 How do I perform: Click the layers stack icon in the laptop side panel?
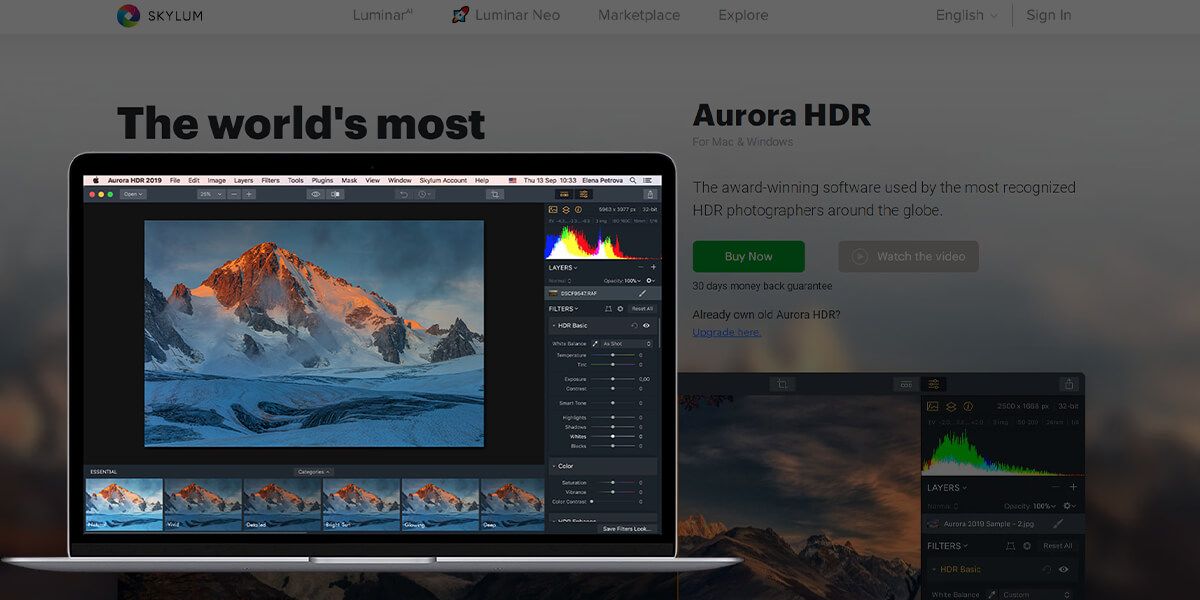565,210
